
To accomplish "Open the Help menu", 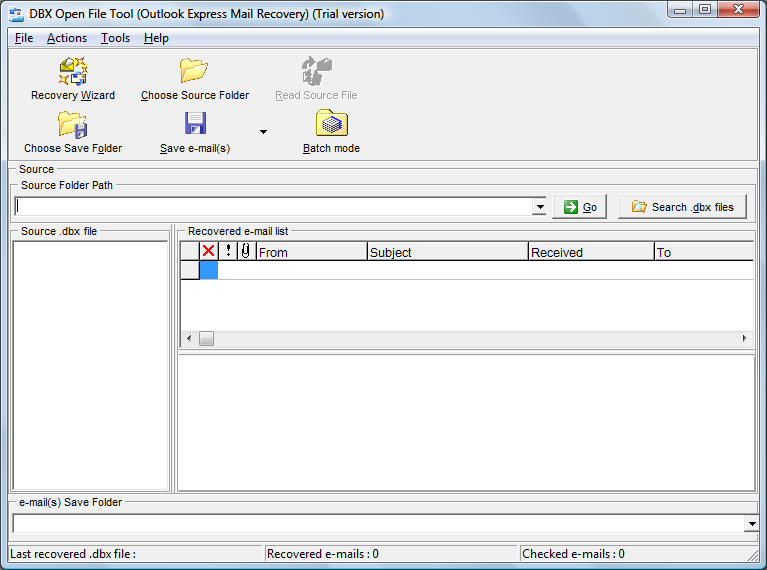I will tap(156, 38).
